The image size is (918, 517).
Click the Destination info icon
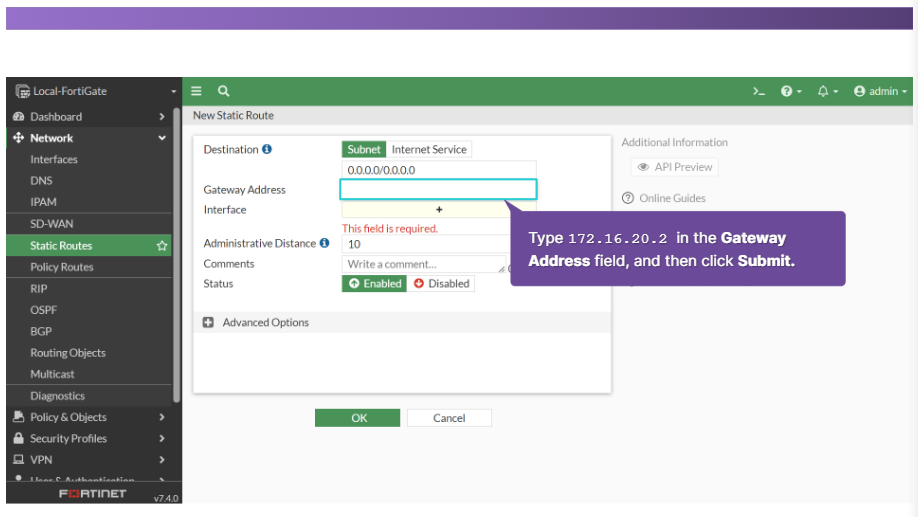coord(267,149)
